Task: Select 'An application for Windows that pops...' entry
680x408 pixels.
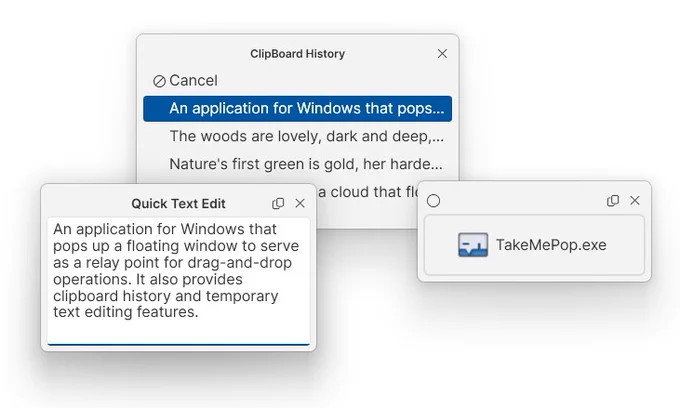Action: click(298, 108)
